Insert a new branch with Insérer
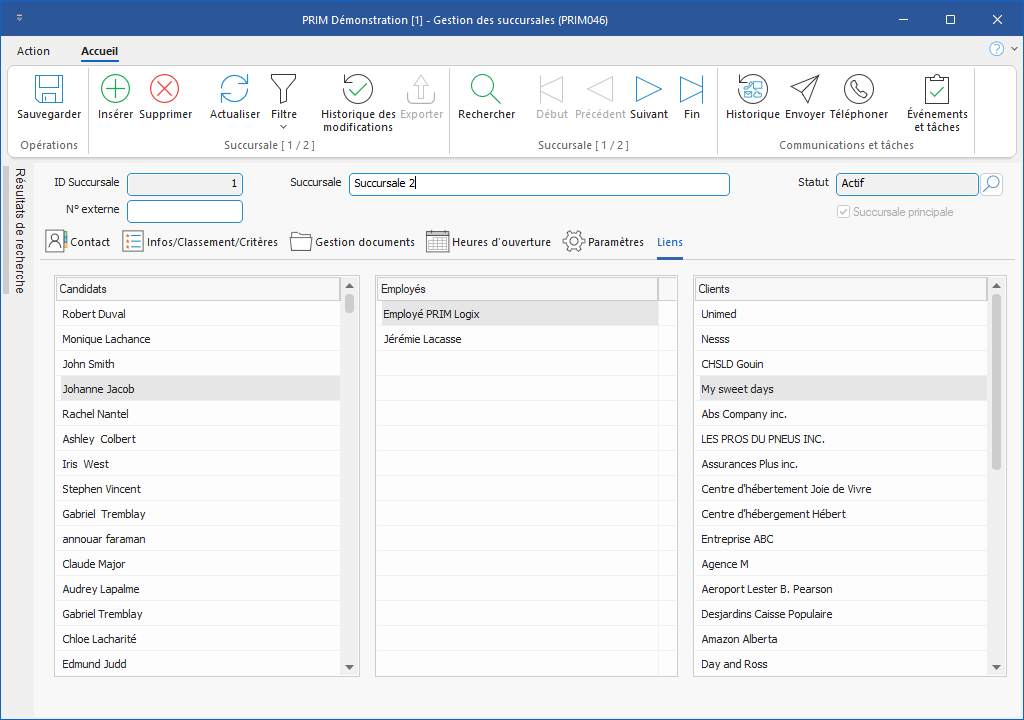Screen dimensions: 1024x720 coord(116,90)
